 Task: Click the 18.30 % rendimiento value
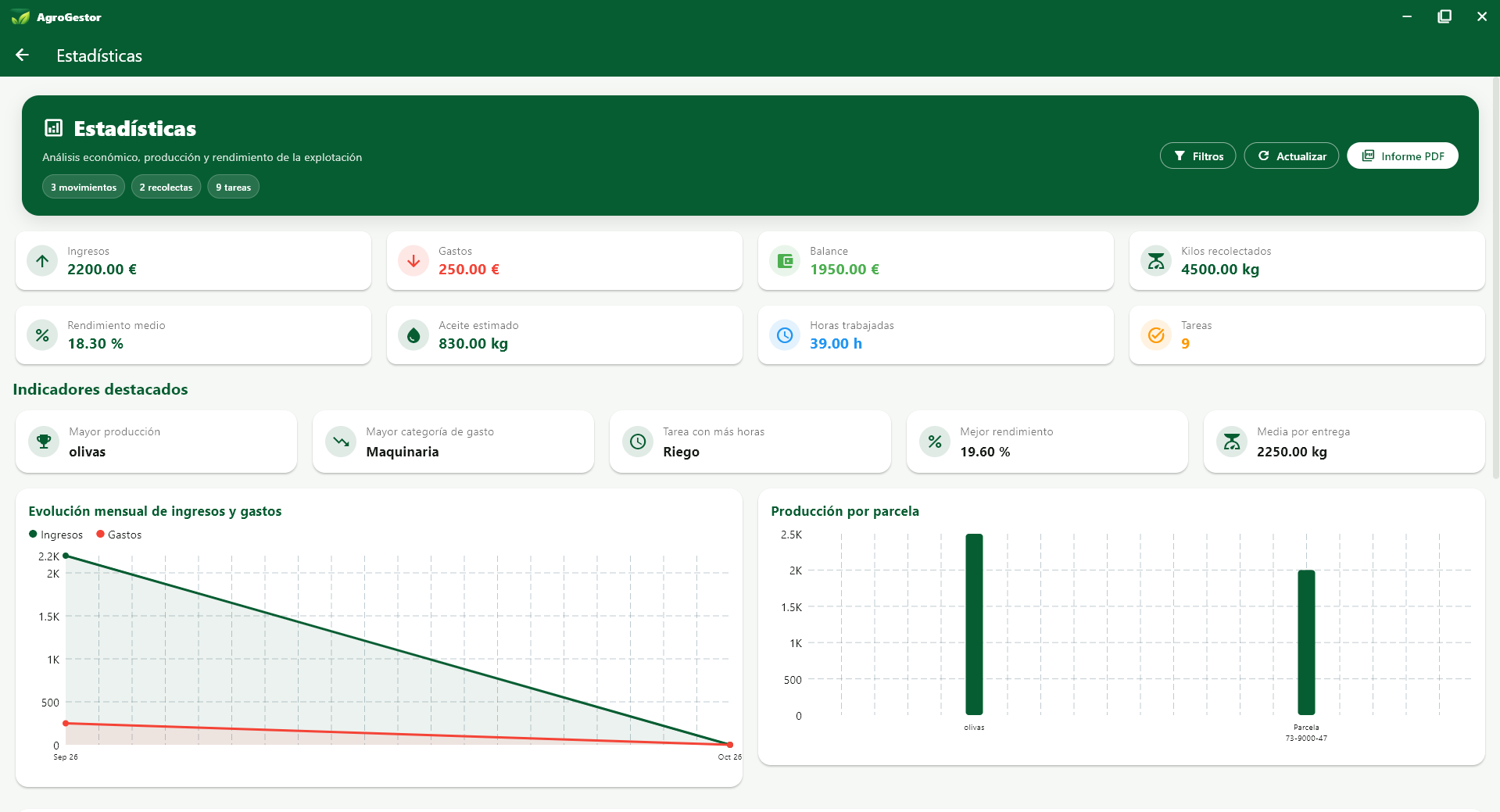pyautogui.click(x=95, y=343)
